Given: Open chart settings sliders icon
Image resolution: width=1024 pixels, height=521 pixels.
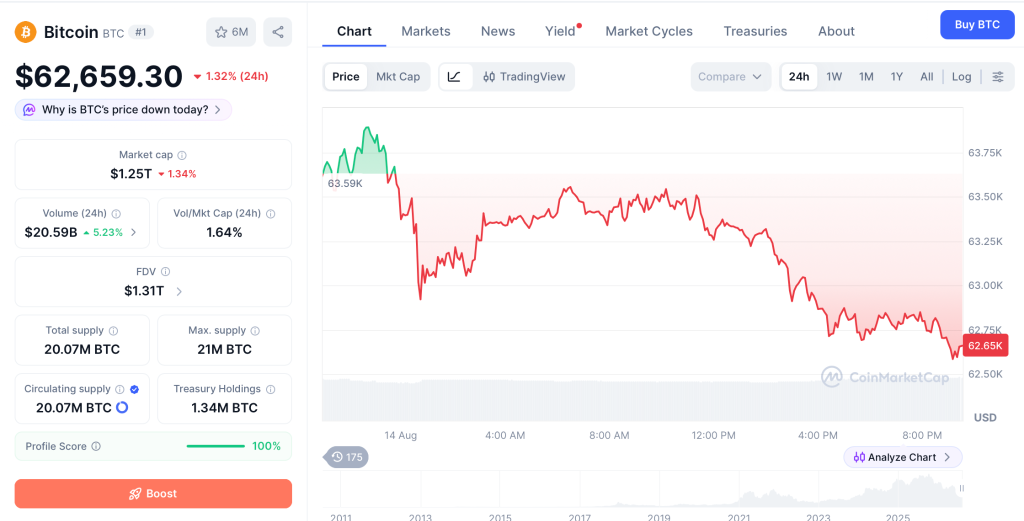Looking at the screenshot, I should pyautogui.click(x=998, y=76).
